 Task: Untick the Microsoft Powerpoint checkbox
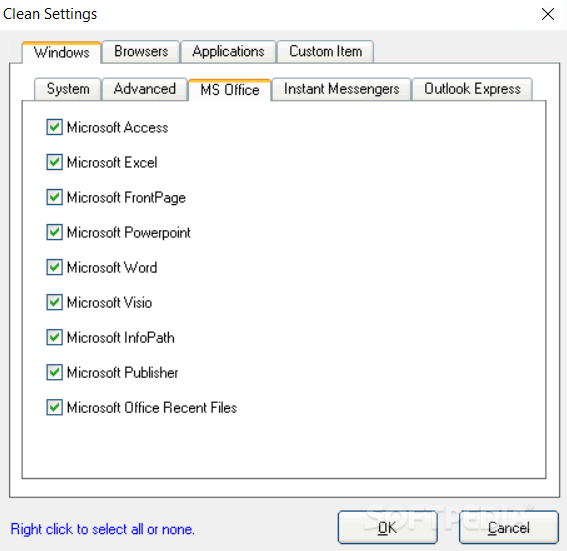54,232
